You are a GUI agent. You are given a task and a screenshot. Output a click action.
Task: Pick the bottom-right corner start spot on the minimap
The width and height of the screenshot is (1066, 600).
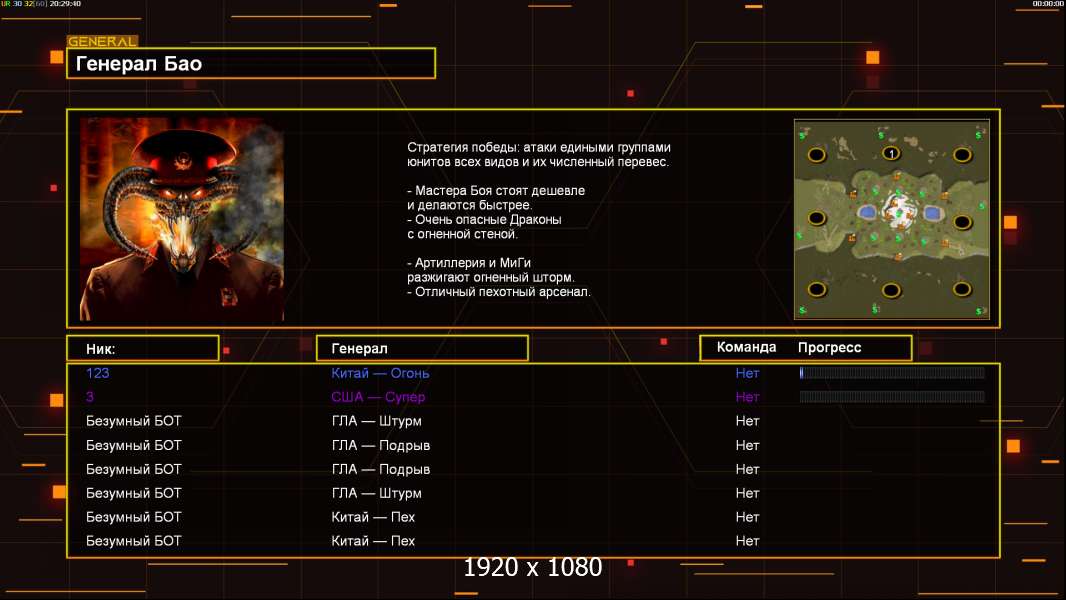tap(962, 289)
